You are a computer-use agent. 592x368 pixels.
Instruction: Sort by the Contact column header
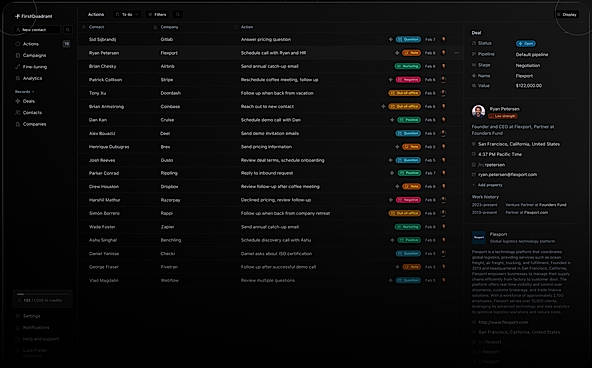click(x=96, y=27)
